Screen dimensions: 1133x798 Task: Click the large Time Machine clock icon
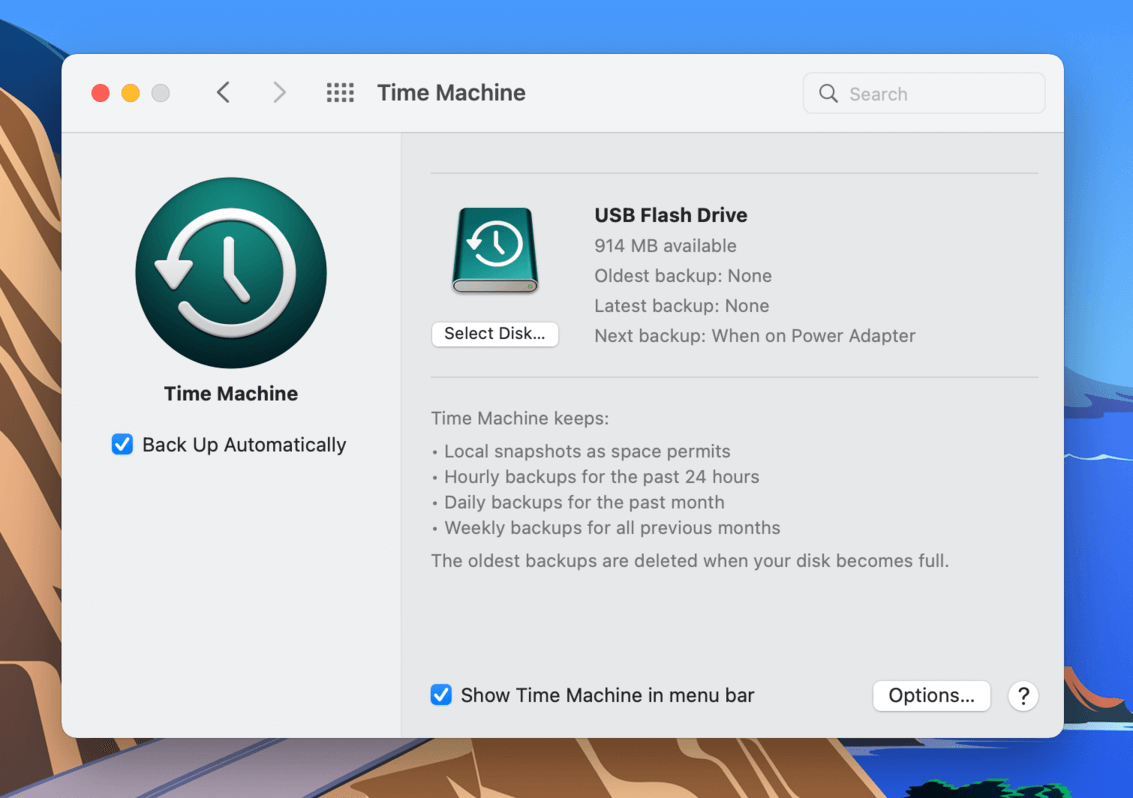231,273
